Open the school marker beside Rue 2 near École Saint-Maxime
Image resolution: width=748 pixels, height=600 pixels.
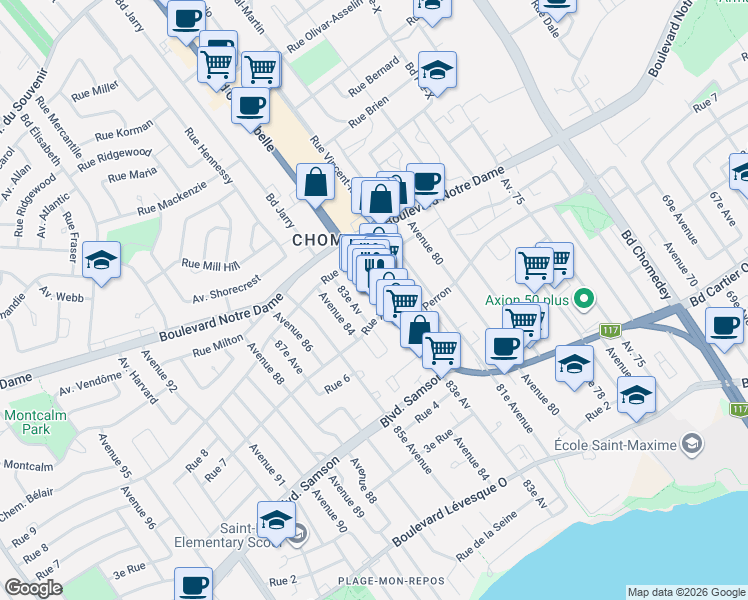(636, 395)
